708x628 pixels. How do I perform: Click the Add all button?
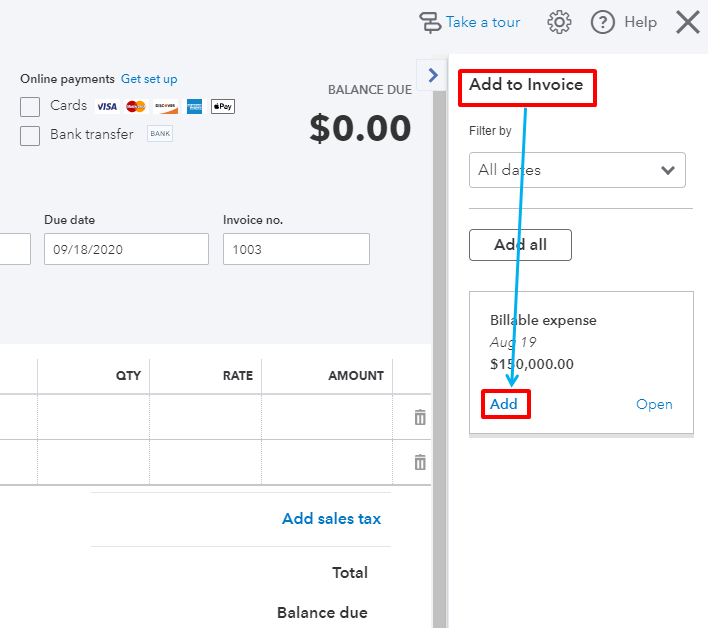(520, 245)
